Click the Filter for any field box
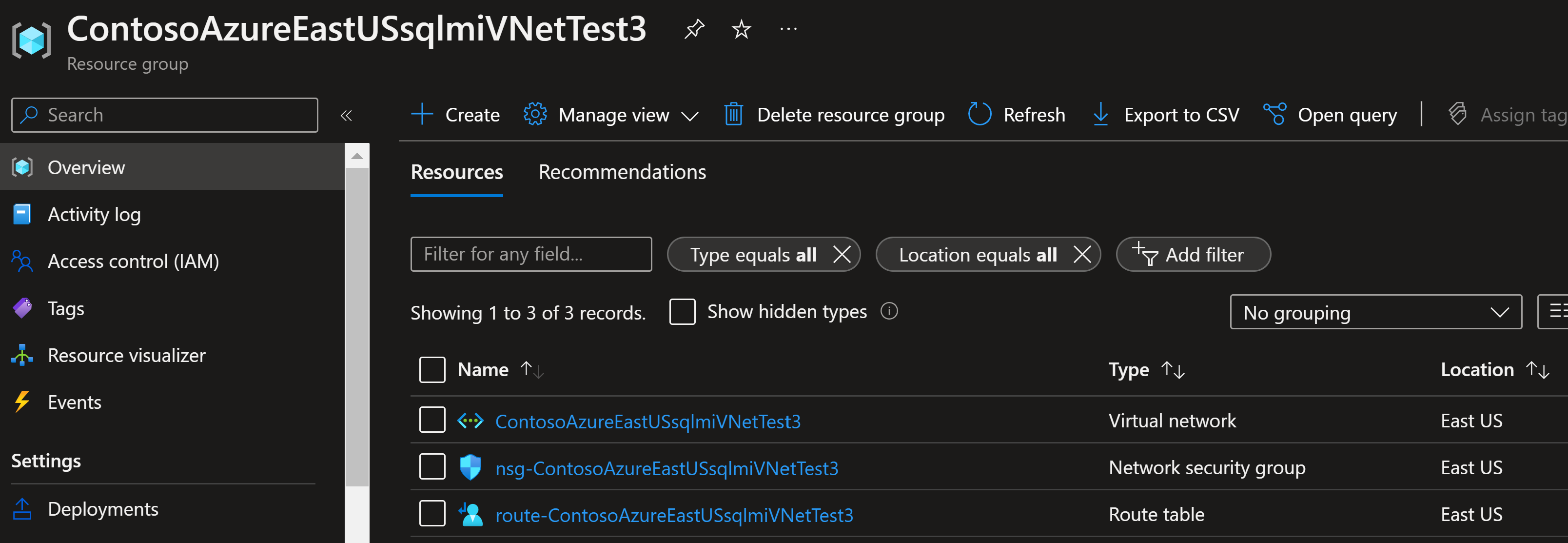Screen dimensions: 1568x543 pyautogui.click(x=531, y=255)
